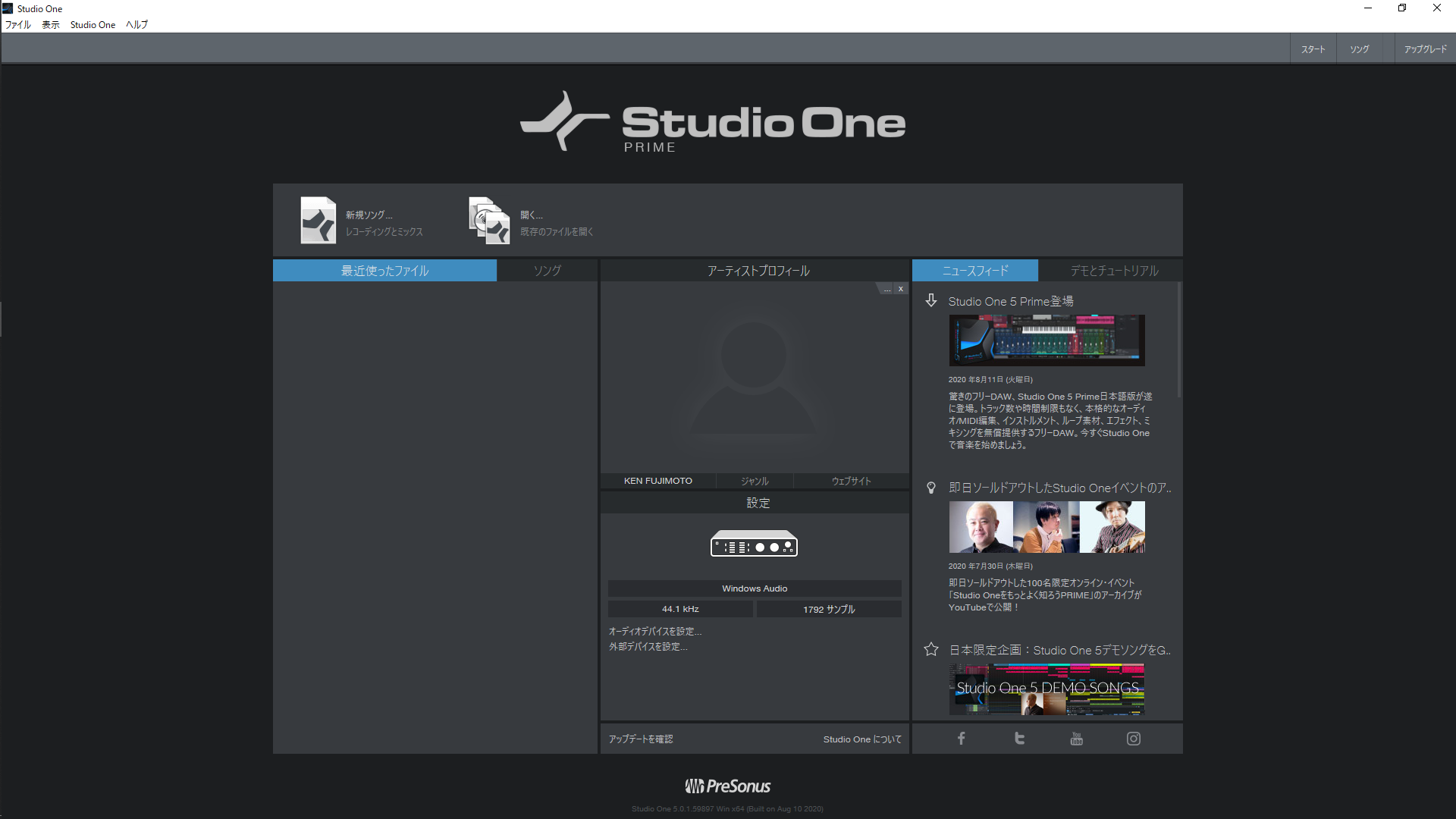Open the 1792 サンプル block size selector
1456x819 pixels.
click(x=829, y=609)
